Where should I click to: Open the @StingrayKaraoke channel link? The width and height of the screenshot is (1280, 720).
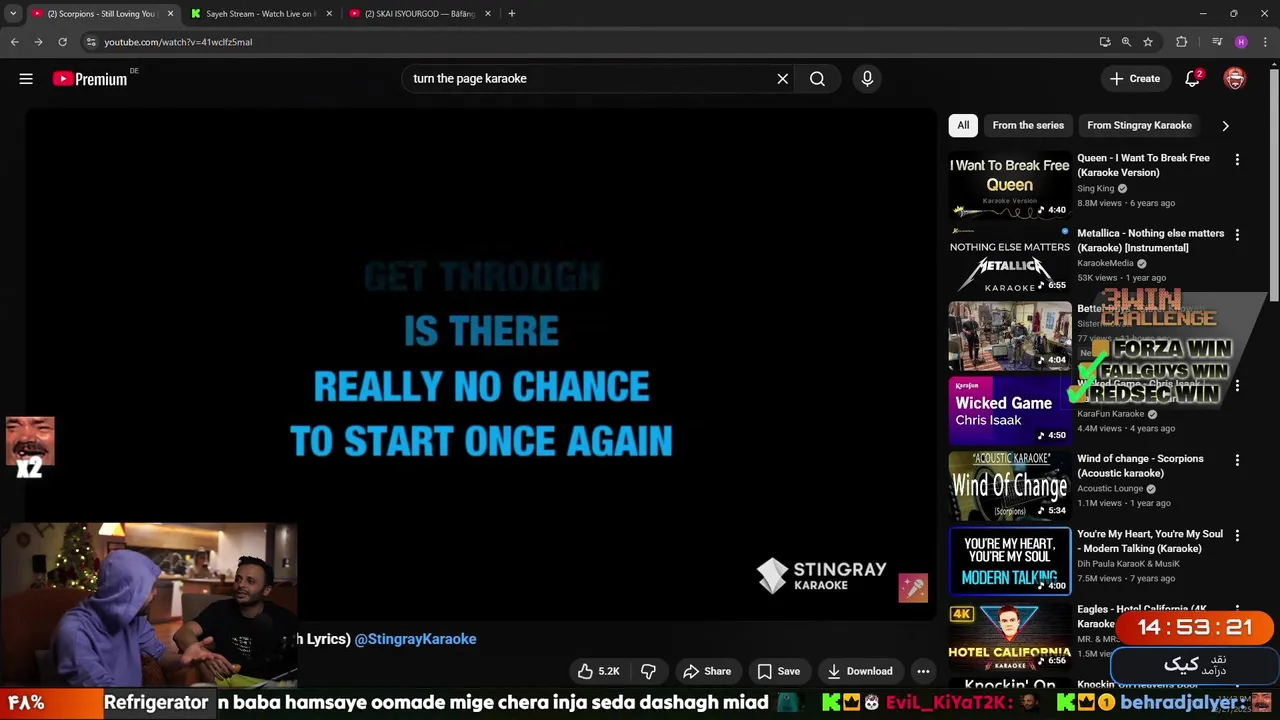click(415, 639)
